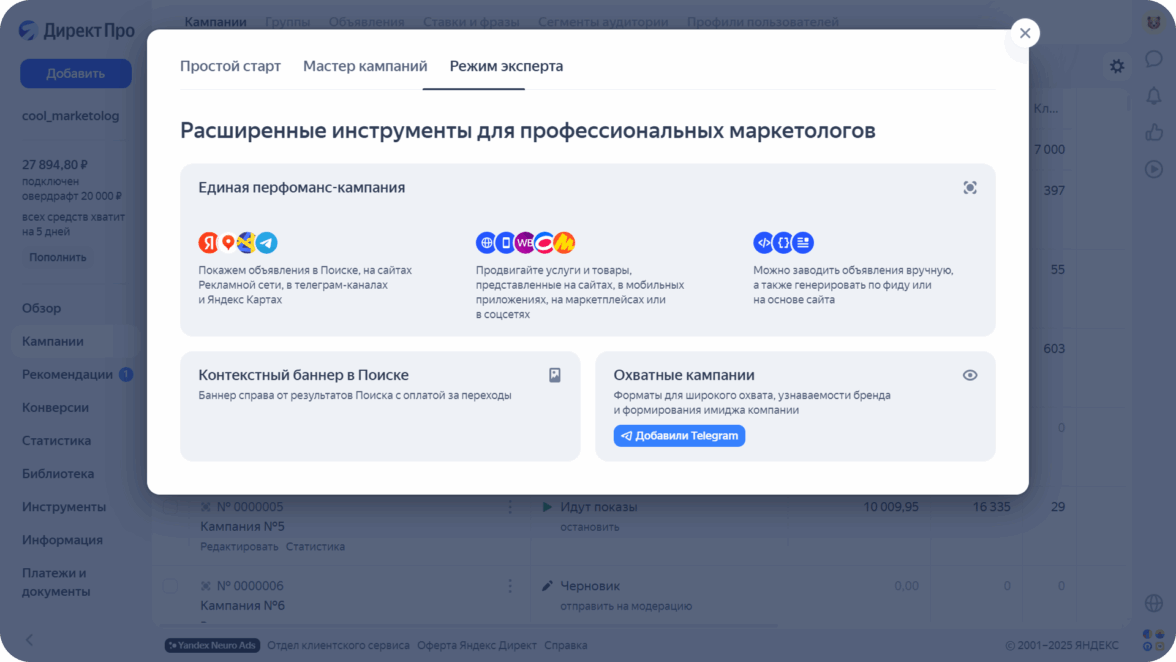Image resolution: width=1176 pixels, height=662 pixels.
Task: Click Статистика link under Кампания №5
Action: 315,547
